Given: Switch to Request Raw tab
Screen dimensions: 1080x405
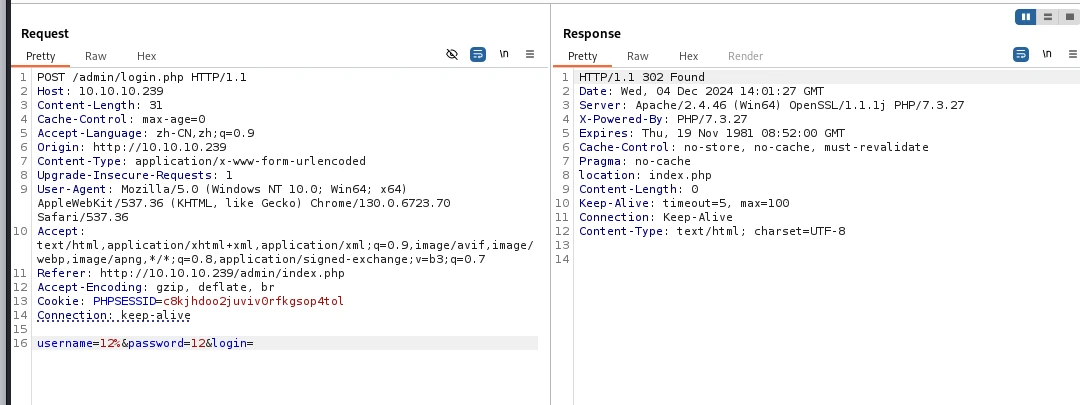Looking at the screenshot, I should point(96,56).
